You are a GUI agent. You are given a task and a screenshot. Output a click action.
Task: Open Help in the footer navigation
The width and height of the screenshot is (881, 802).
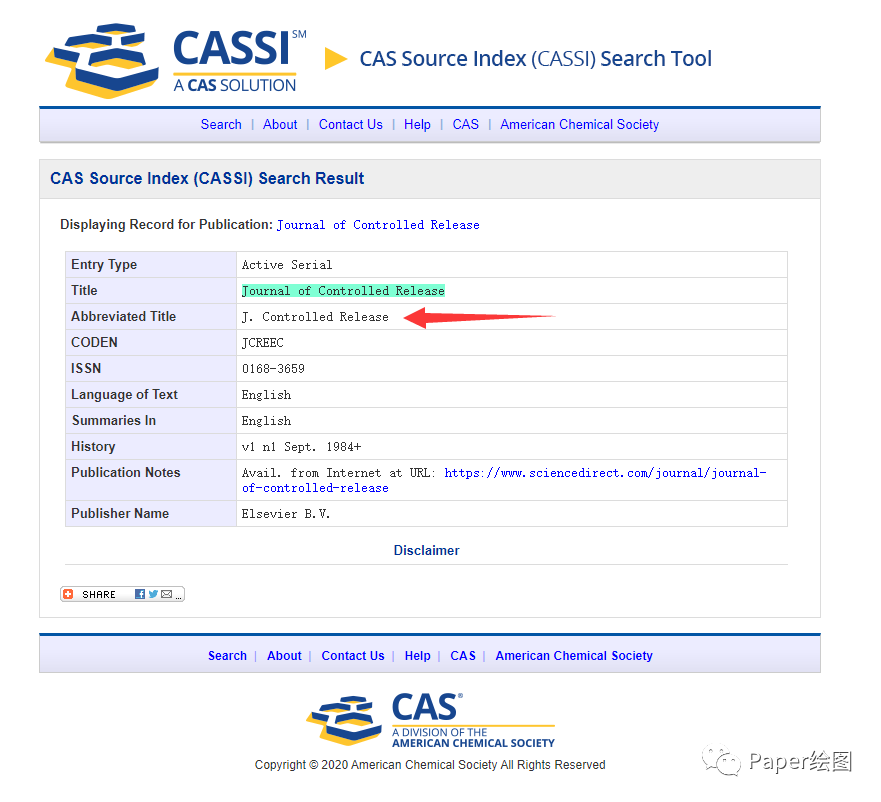point(417,656)
